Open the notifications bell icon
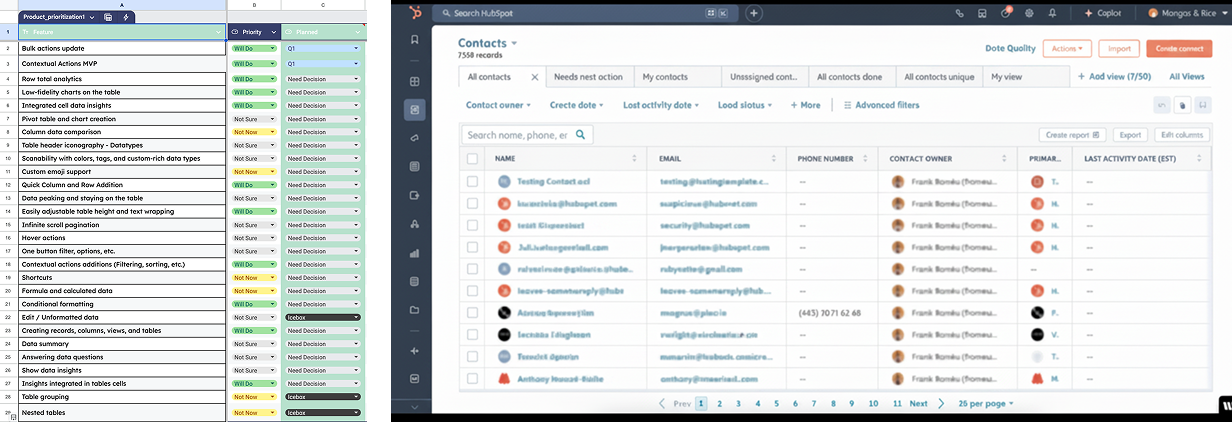The height and width of the screenshot is (422, 1232). tap(1052, 13)
